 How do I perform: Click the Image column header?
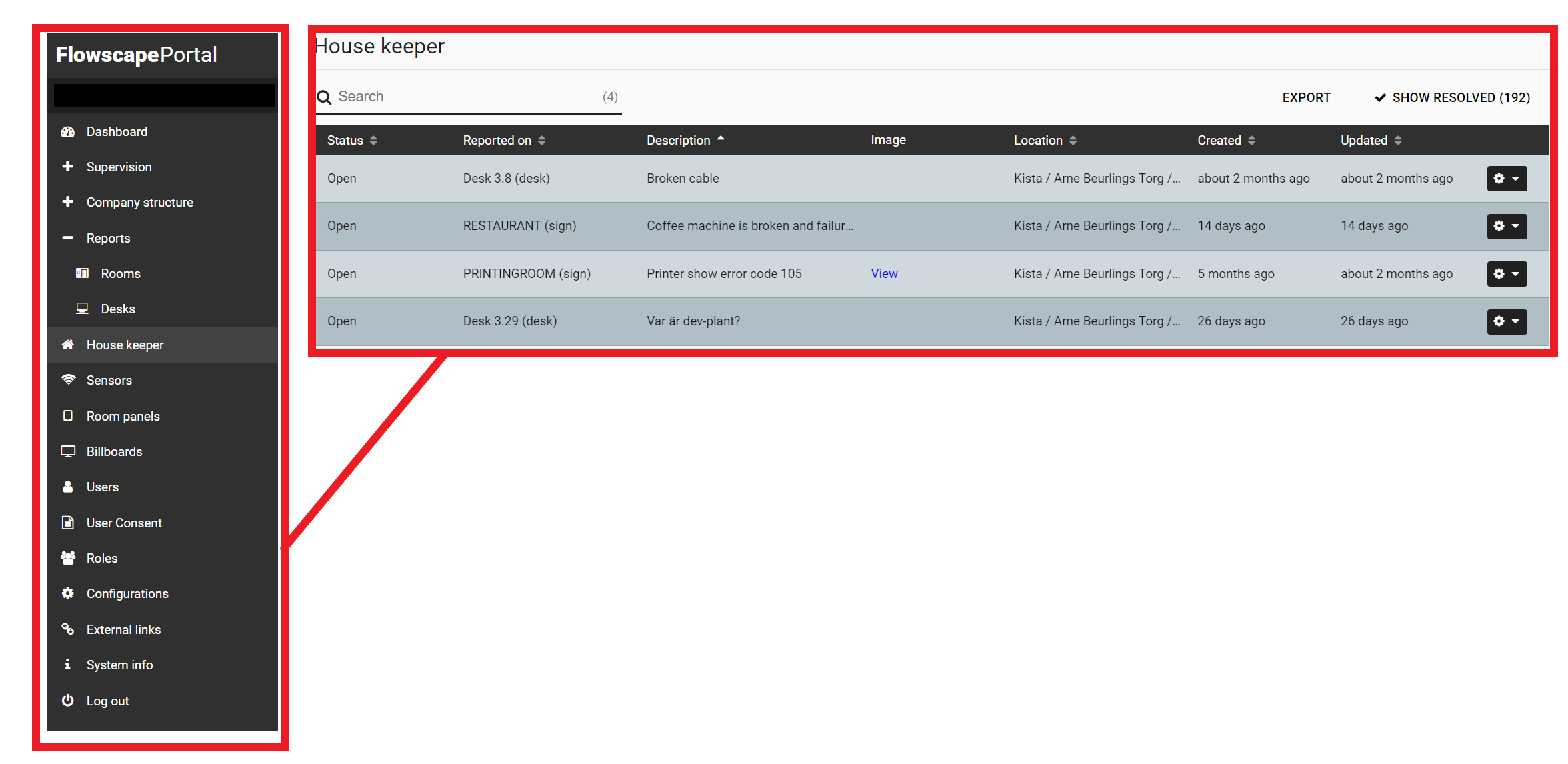888,140
